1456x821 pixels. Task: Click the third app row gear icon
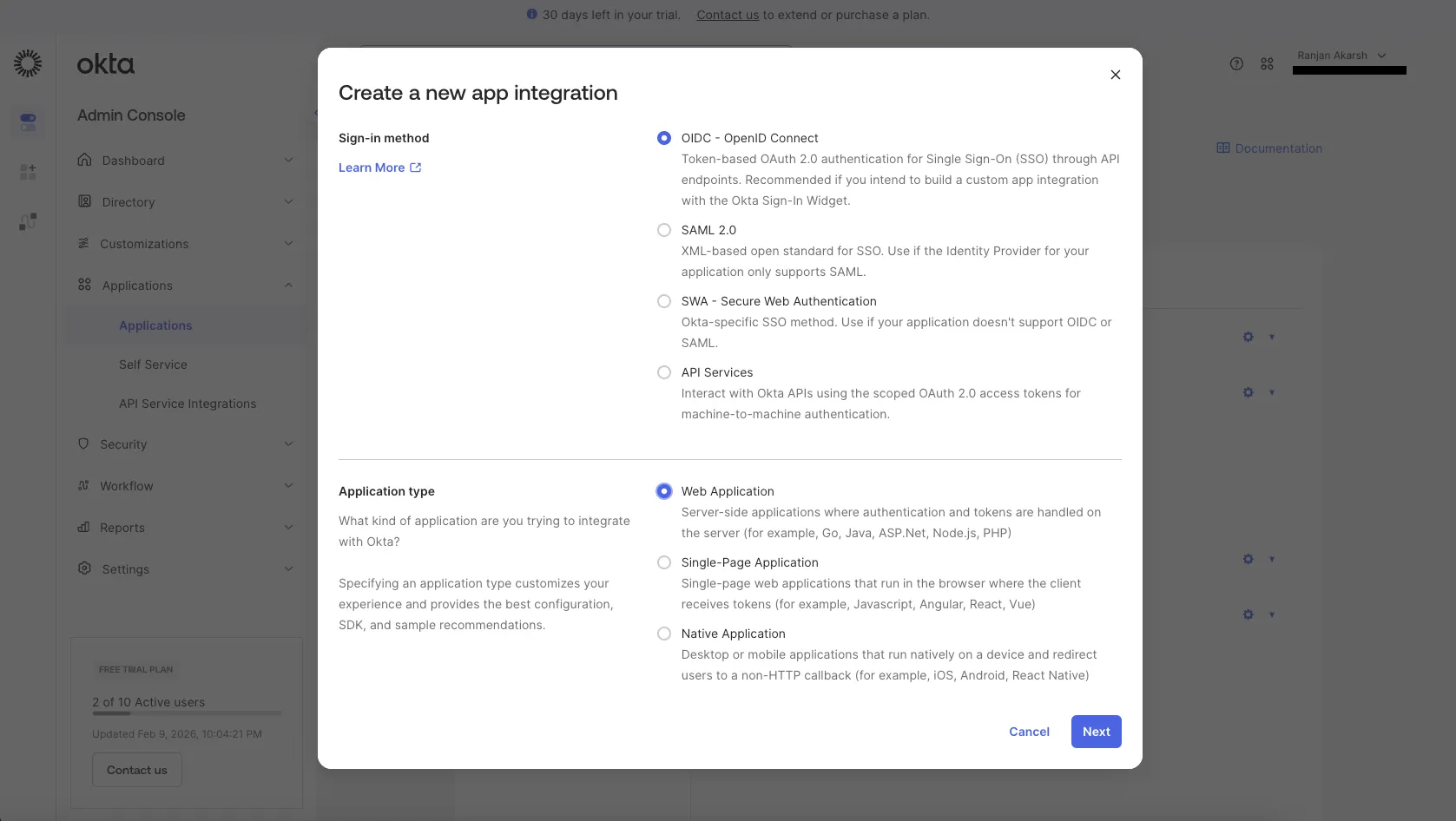point(1248,559)
